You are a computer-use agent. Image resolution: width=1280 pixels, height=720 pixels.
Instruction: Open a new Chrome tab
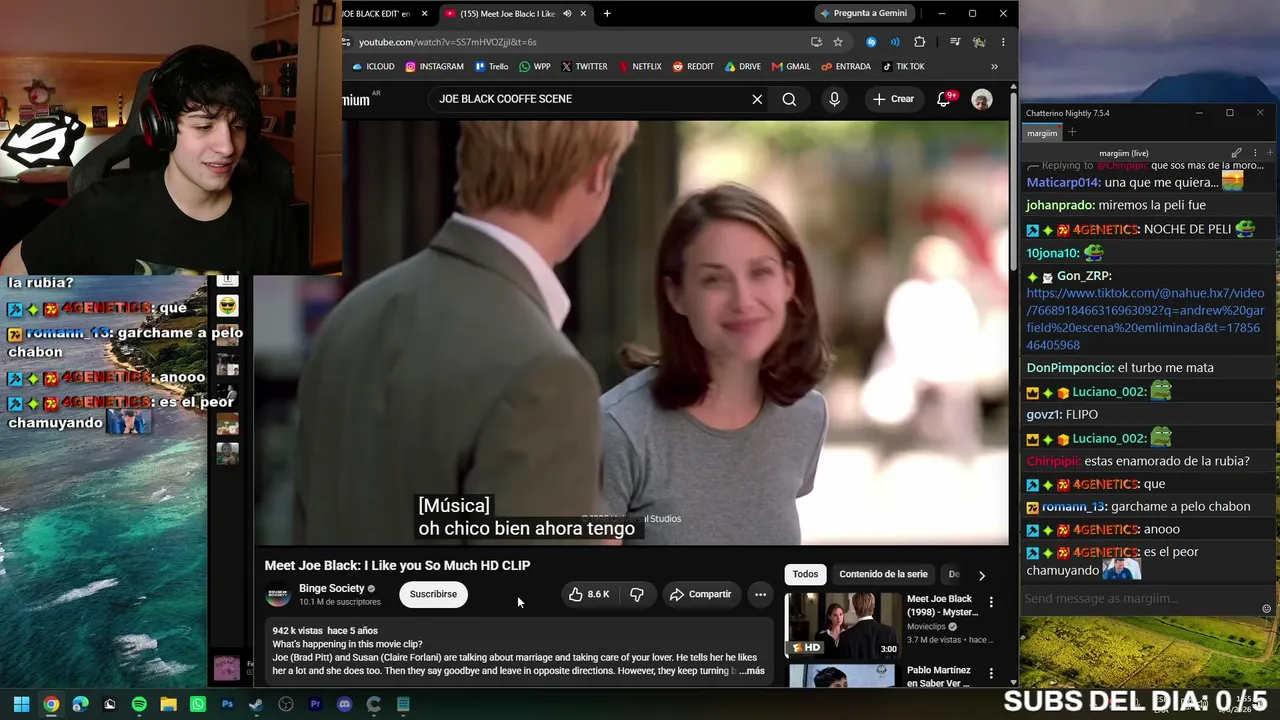pyautogui.click(x=607, y=14)
